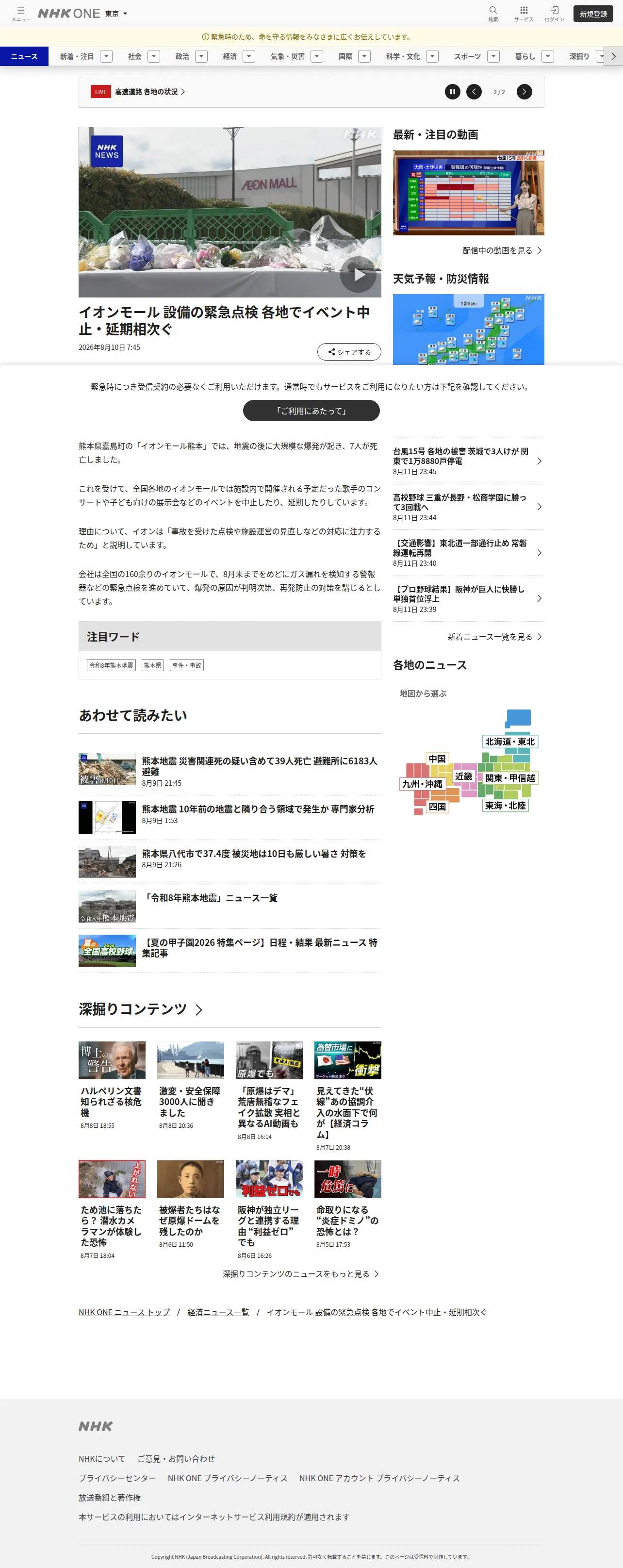Viewport: 623px width, 1568px height.
Task: Expand the 新着・注目 dropdown arrow
Action: (106, 57)
